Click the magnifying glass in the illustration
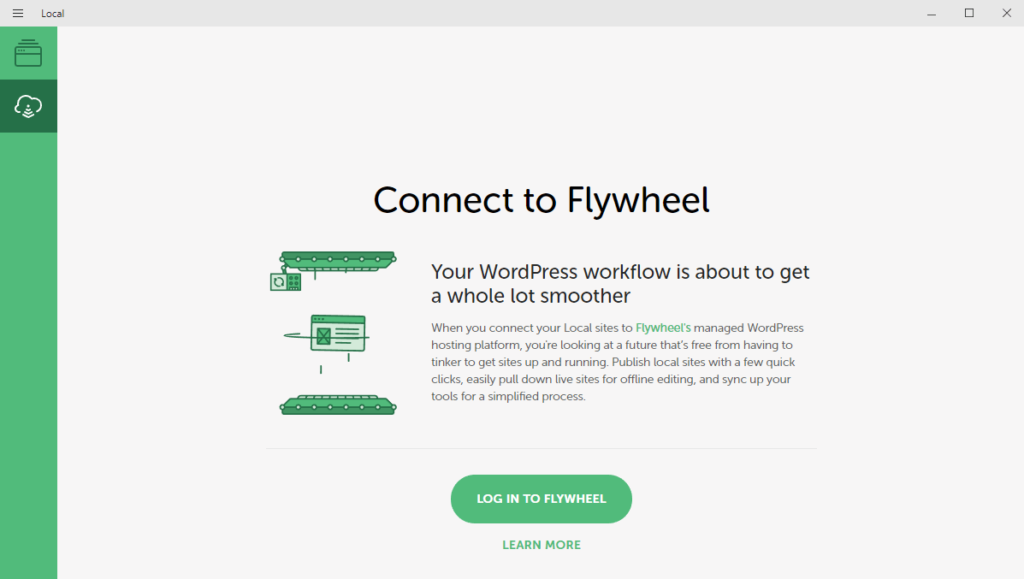 (x=281, y=283)
